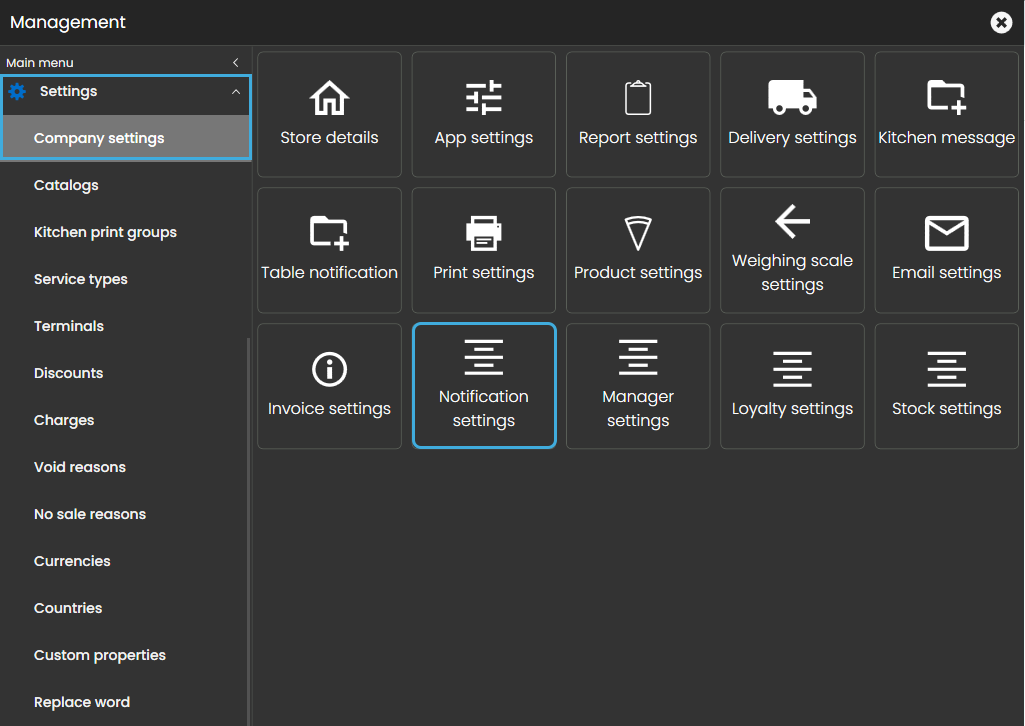The width and height of the screenshot is (1025, 726).
Task: Click the Manager settings tile
Action: click(x=638, y=386)
